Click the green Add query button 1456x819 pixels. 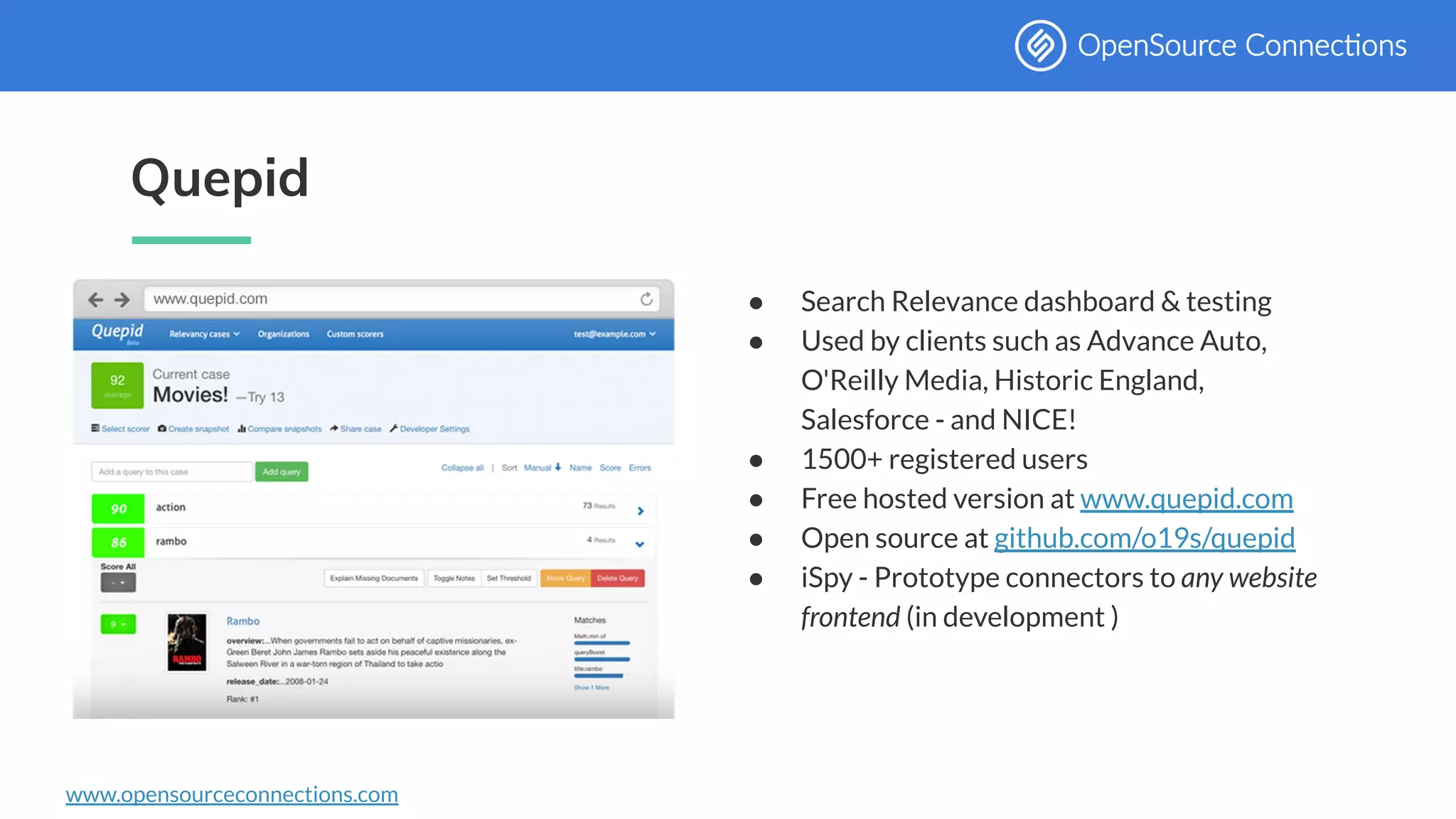tap(282, 471)
